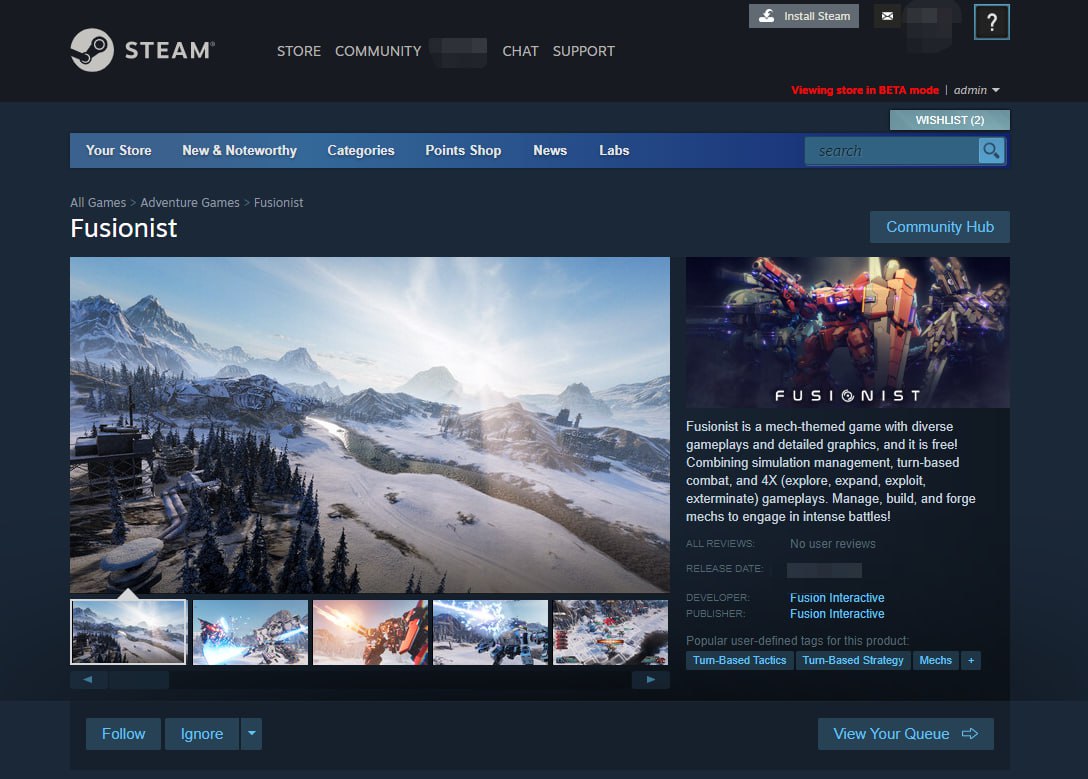The height and width of the screenshot is (779, 1088).
Task: Open New & Noteworthy tab
Action: (239, 151)
